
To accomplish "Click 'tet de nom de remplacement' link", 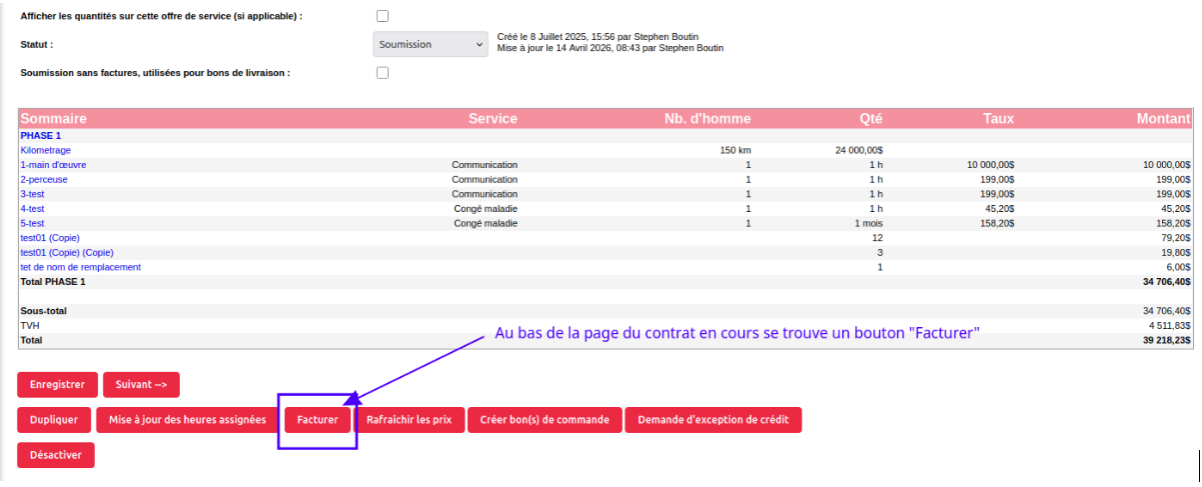I will point(81,267).
